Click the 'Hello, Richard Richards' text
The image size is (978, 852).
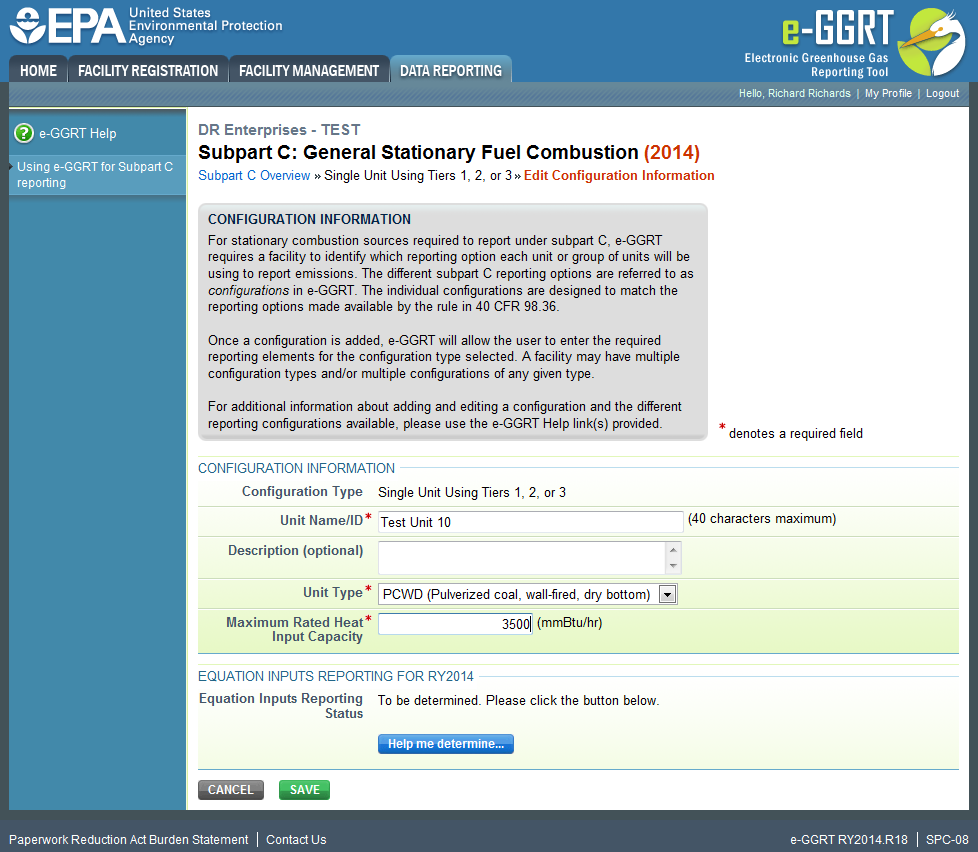coord(795,93)
